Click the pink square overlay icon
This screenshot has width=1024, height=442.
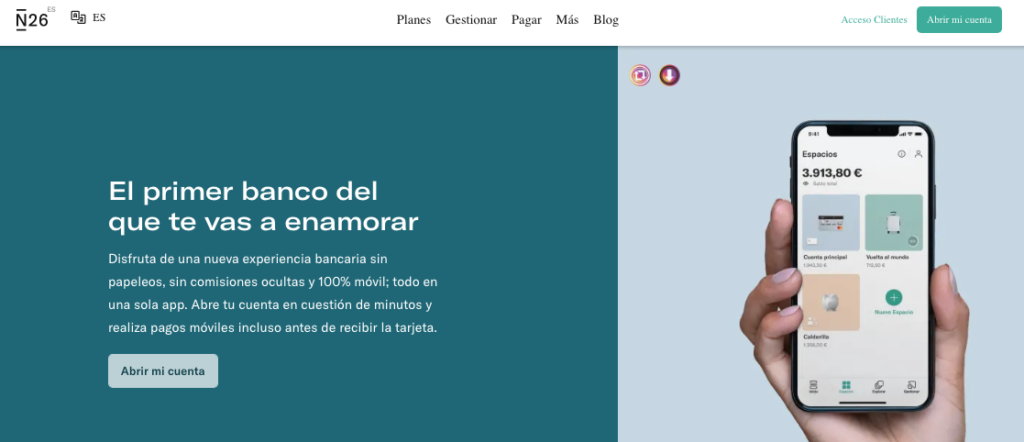coord(641,75)
